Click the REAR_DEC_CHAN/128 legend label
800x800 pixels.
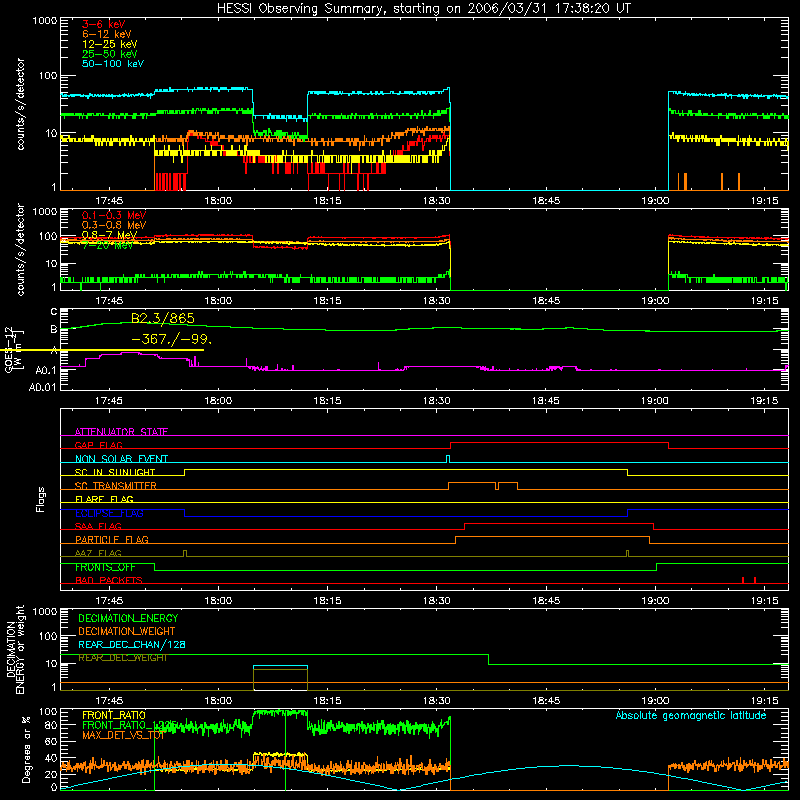pyautogui.click(x=132, y=644)
